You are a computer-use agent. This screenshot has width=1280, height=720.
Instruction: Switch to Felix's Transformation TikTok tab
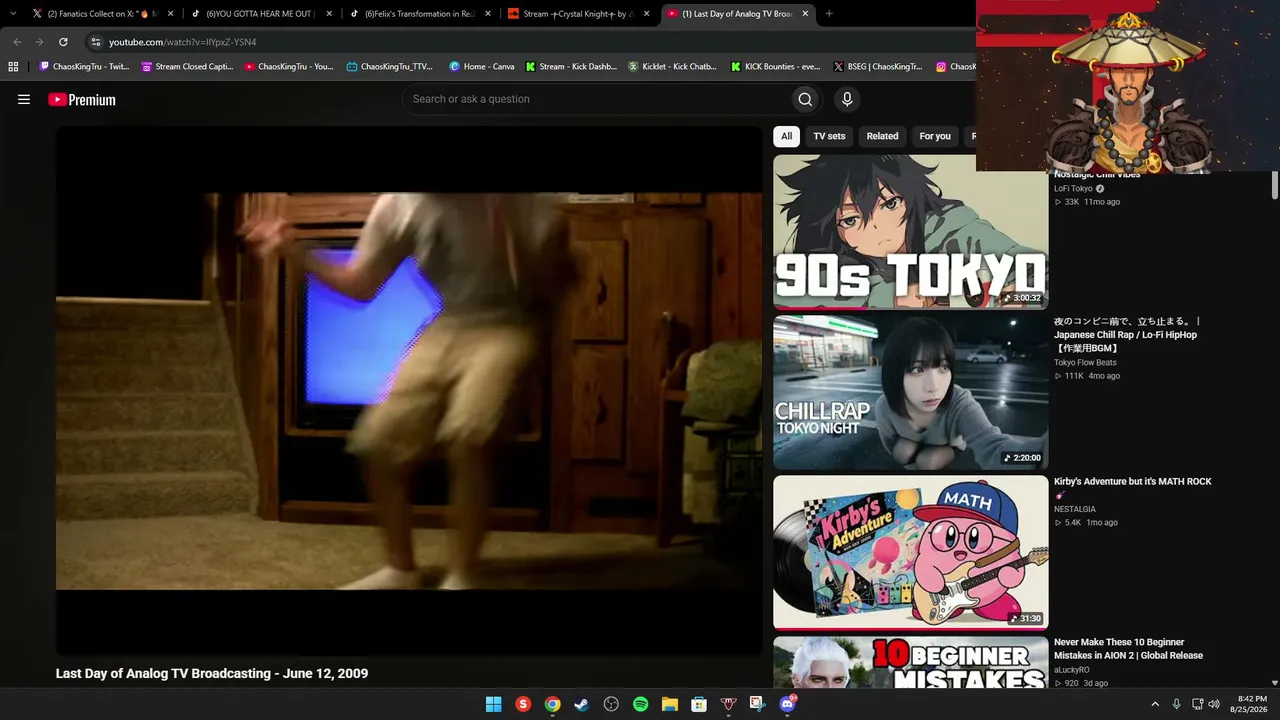coord(420,14)
